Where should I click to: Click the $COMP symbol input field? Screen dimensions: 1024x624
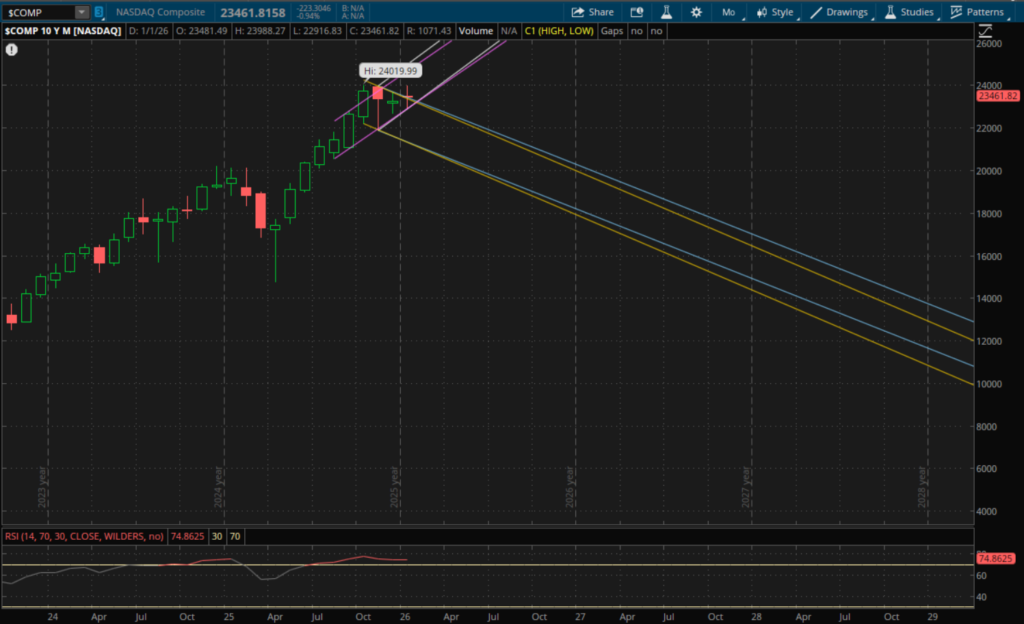(38, 12)
